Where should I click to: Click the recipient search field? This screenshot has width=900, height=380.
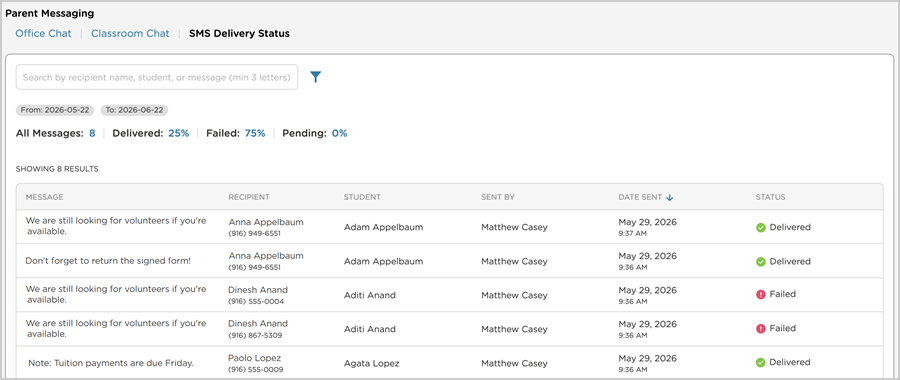[157, 77]
